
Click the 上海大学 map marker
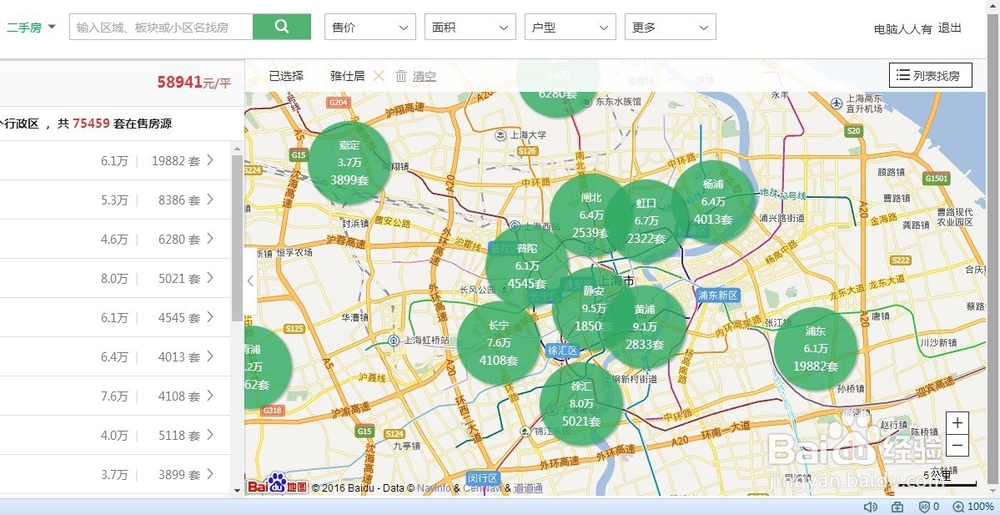[501, 134]
